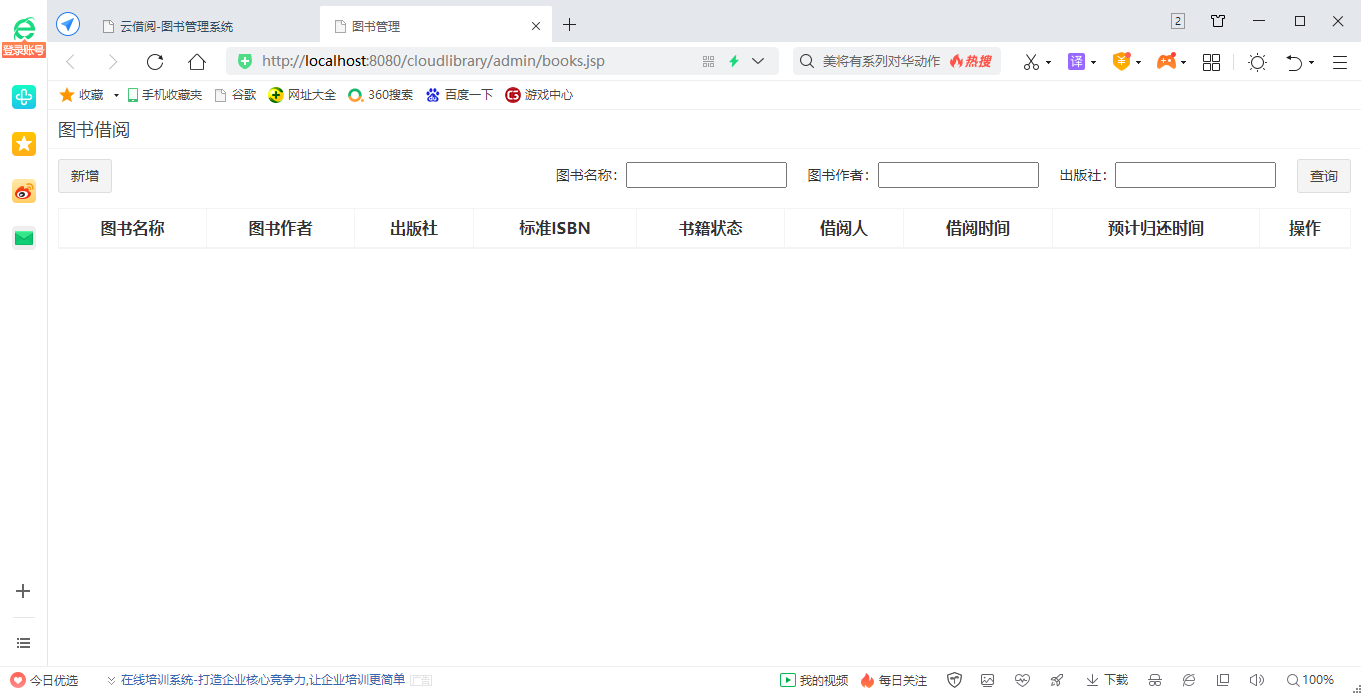Open the 网址大全 bookmark
This screenshot has width=1361, height=693.
coord(302,95)
